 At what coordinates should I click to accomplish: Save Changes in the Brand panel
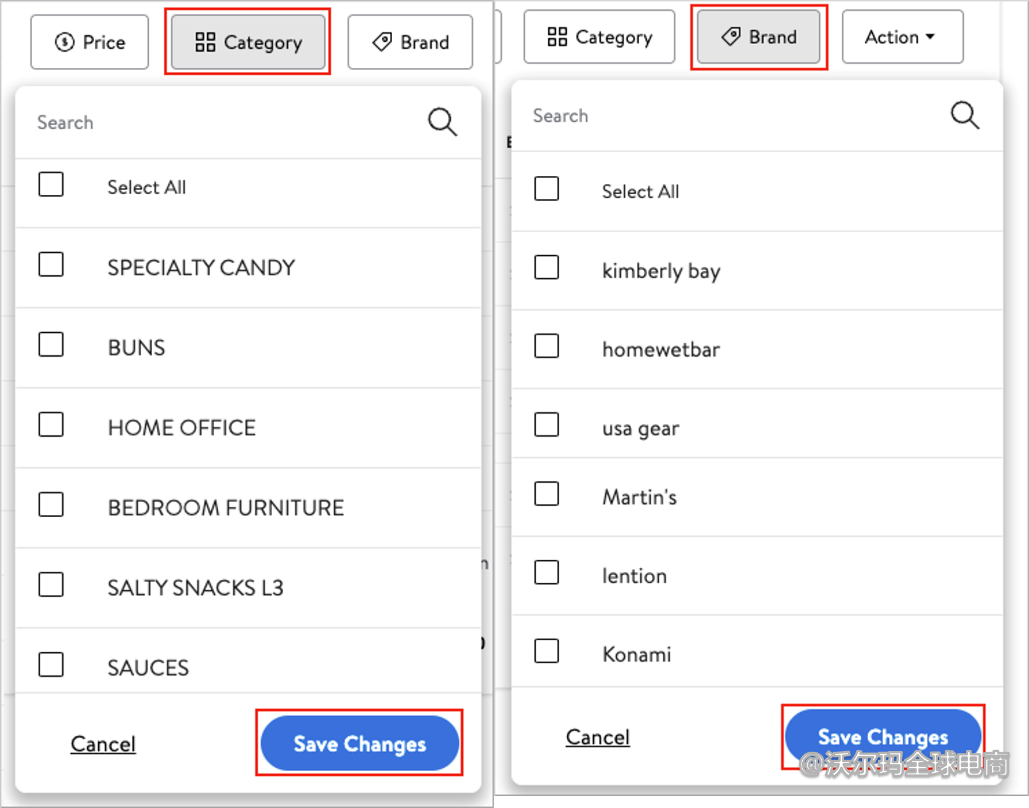(x=882, y=737)
